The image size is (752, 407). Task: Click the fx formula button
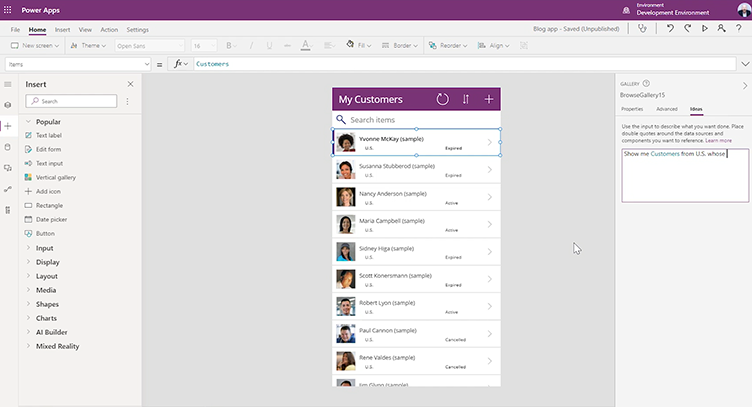click(x=180, y=64)
